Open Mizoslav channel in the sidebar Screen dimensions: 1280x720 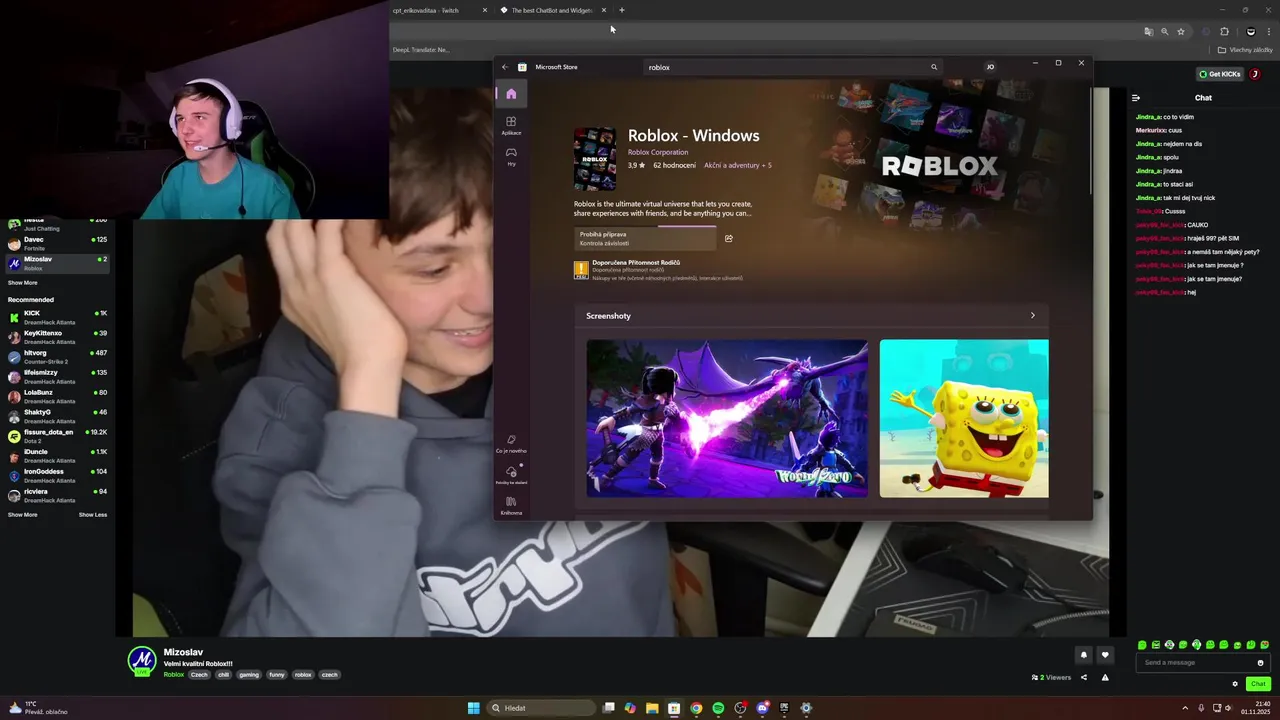pyautogui.click(x=58, y=263)
